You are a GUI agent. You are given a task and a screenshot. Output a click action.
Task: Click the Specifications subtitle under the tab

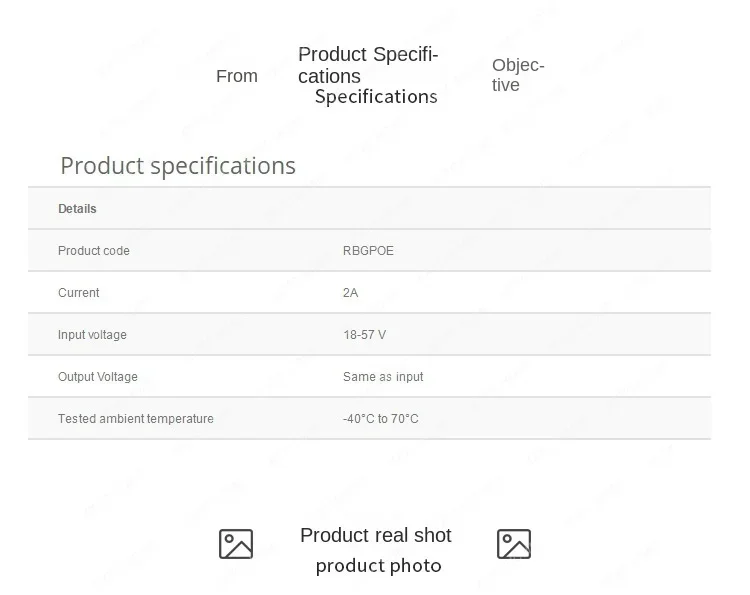coord(376,97)
